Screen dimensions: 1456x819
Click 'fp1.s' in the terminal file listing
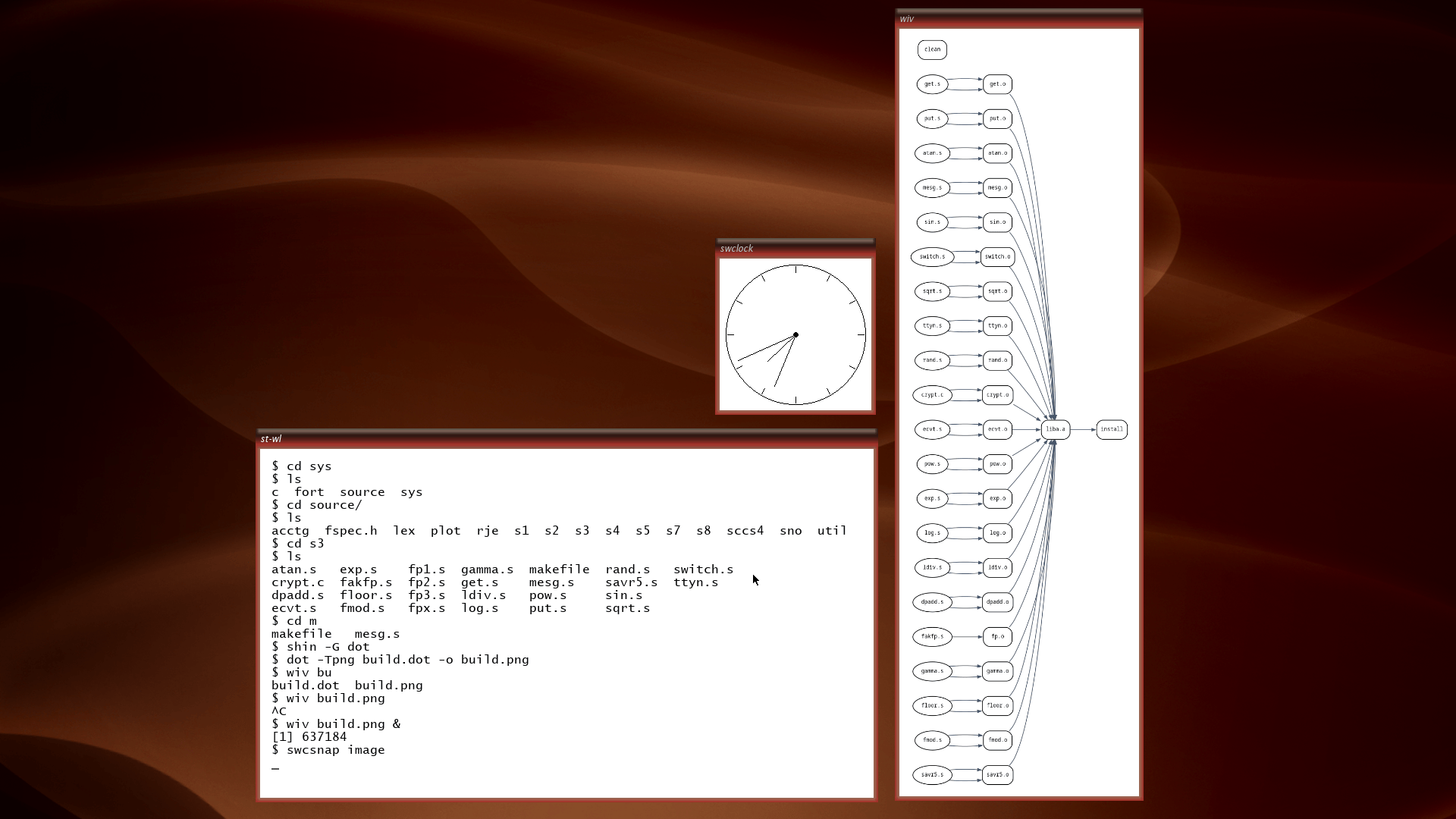tap(427, 570)
